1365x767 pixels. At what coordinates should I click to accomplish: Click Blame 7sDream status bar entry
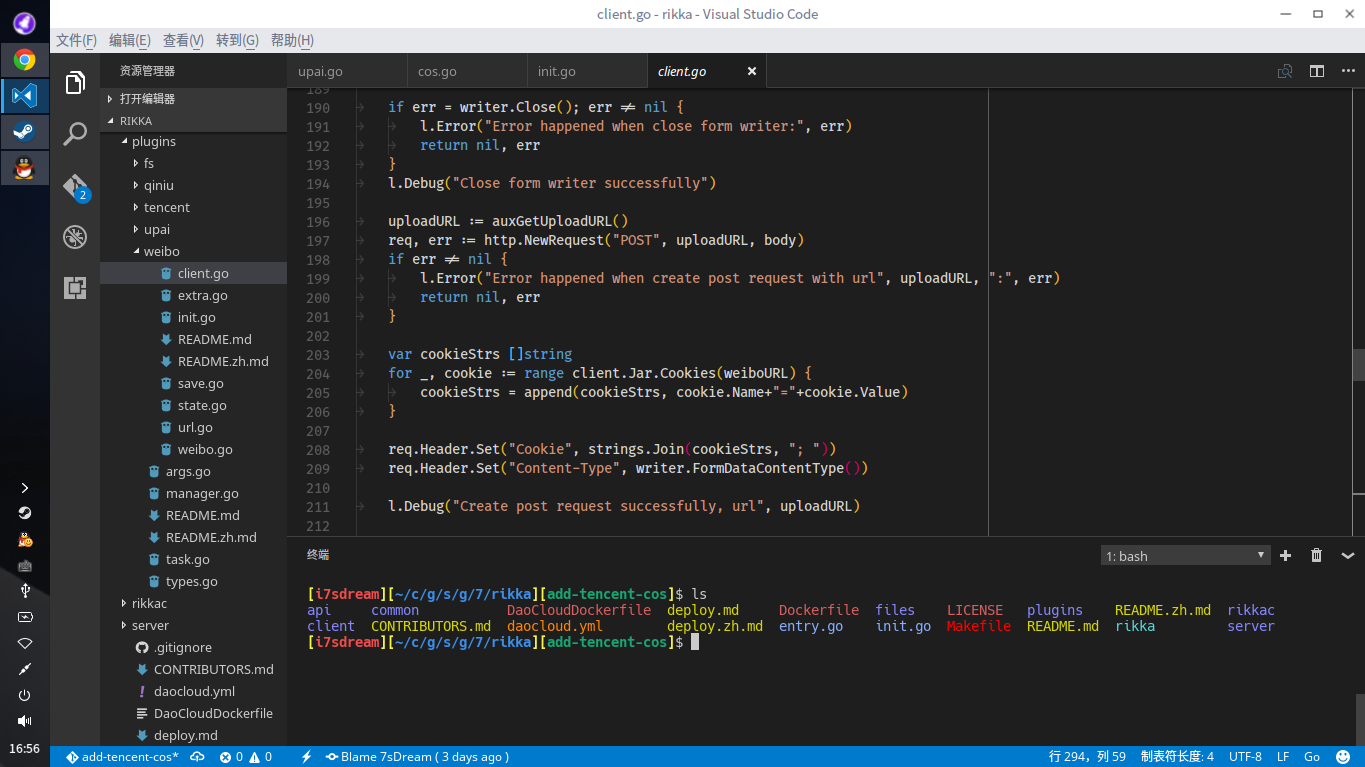coord(417,757)
